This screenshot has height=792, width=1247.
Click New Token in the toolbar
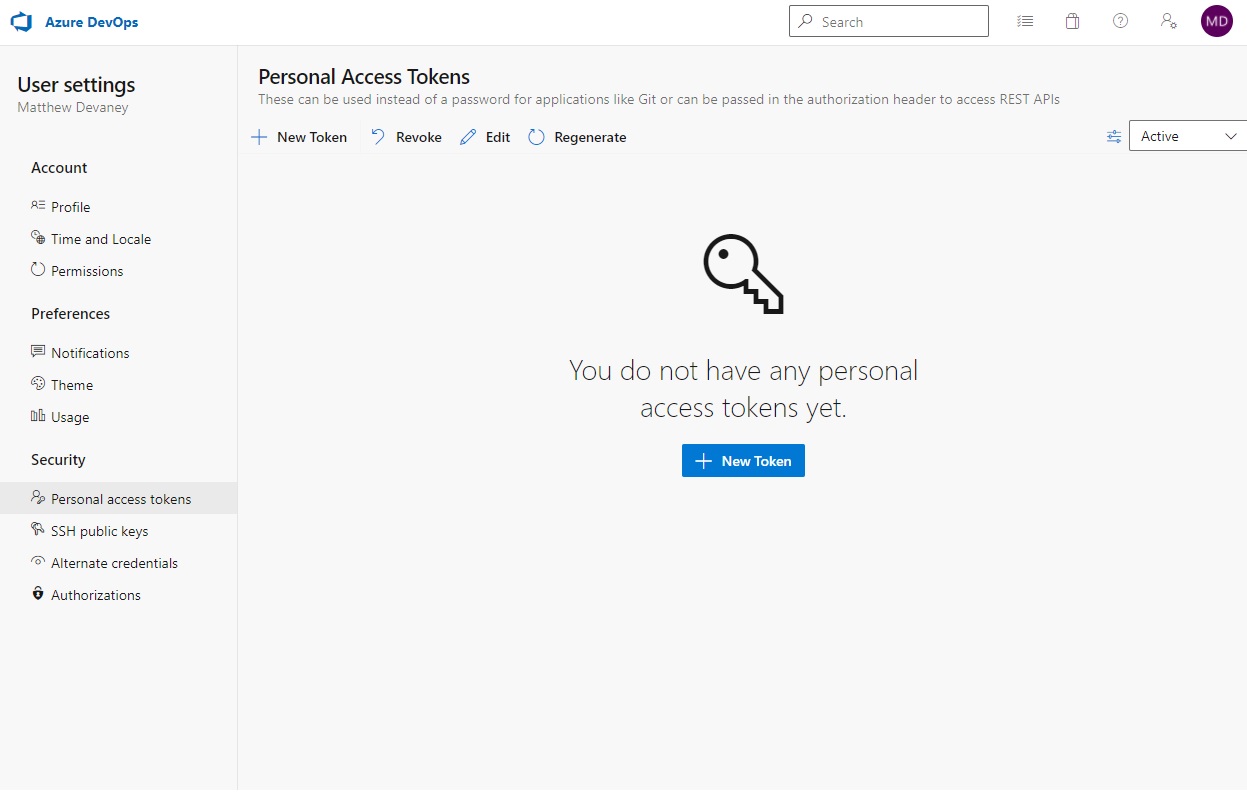(x=299, y=137)
